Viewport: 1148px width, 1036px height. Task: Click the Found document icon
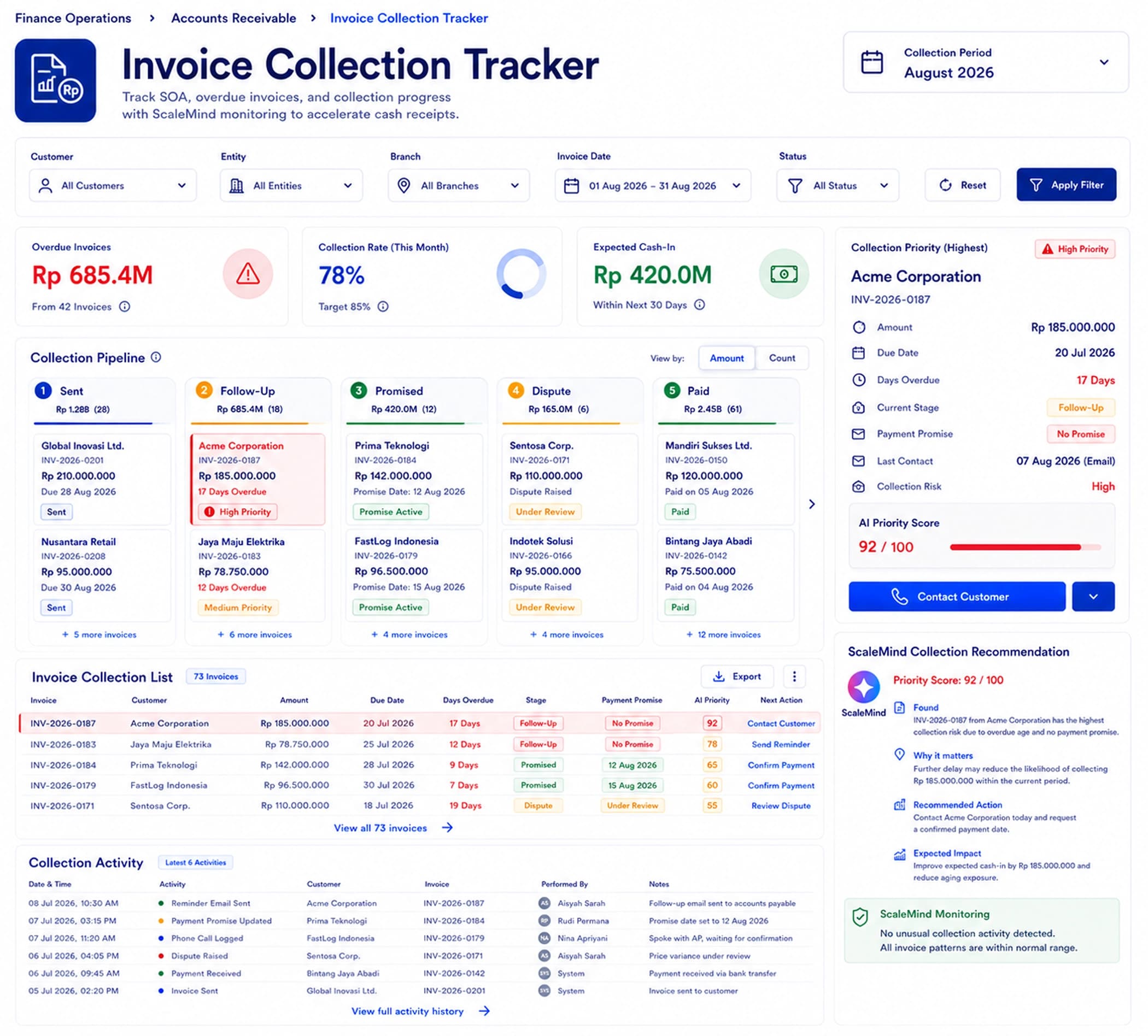(x=900, y=708)
